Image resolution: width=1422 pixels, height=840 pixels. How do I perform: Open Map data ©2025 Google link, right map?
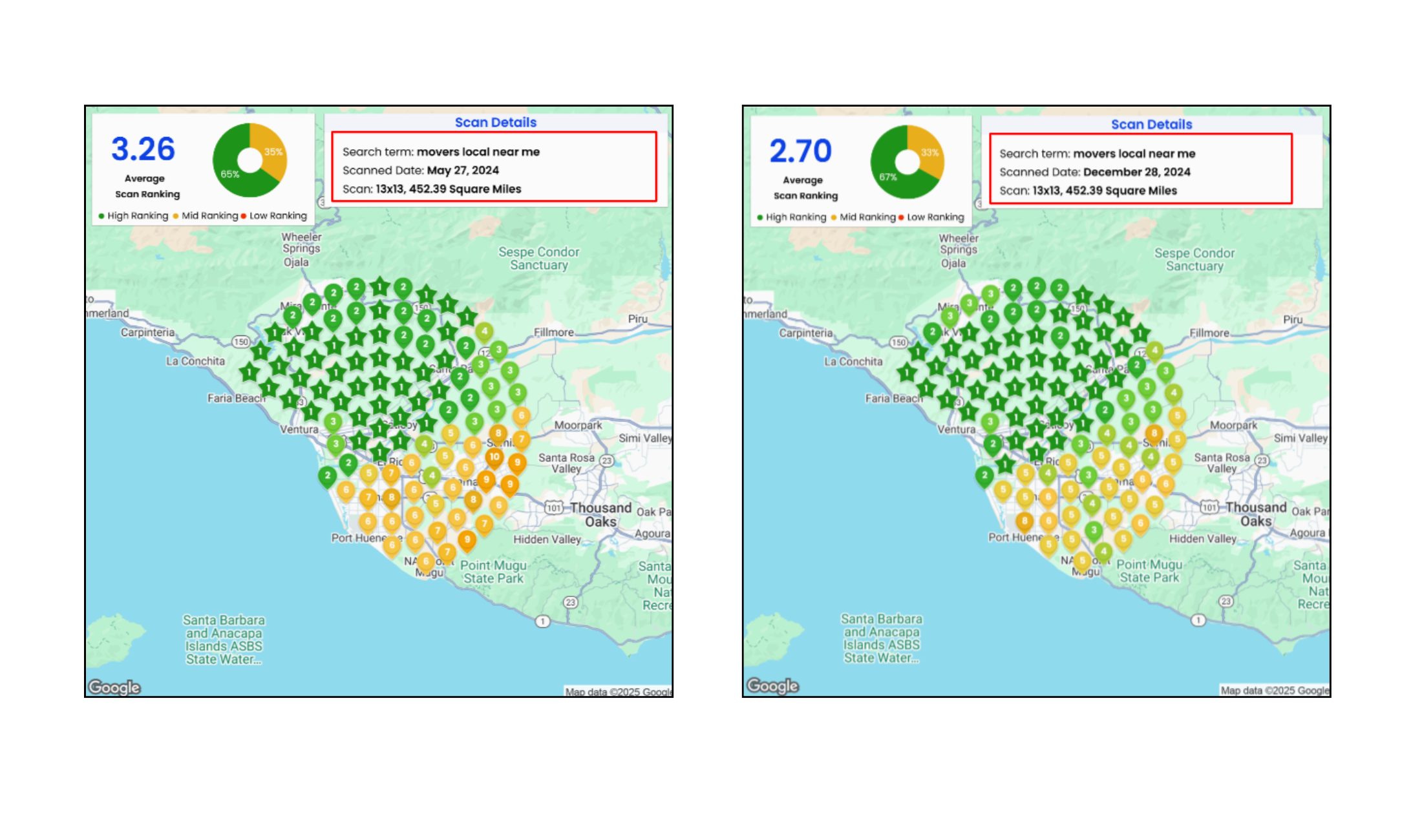pyautogui.click(x=1274, y=690)
